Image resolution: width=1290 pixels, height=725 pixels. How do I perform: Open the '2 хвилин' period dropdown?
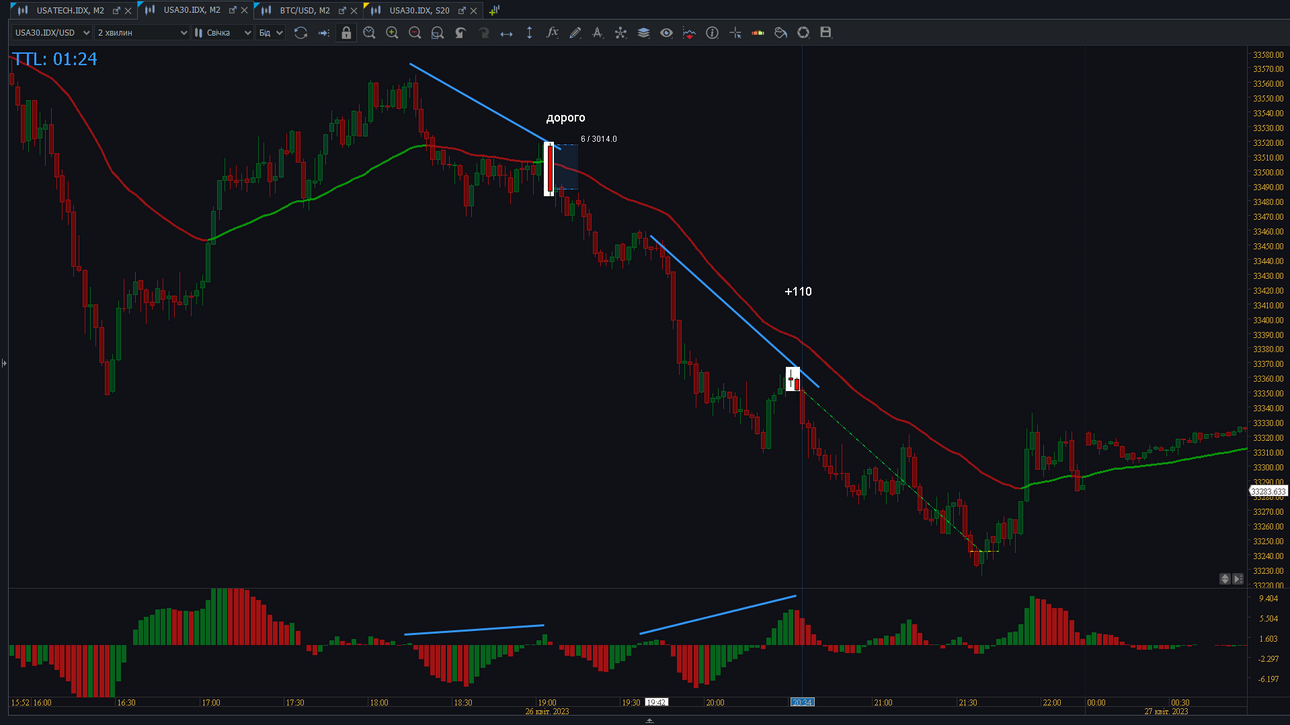coord(142,33)
